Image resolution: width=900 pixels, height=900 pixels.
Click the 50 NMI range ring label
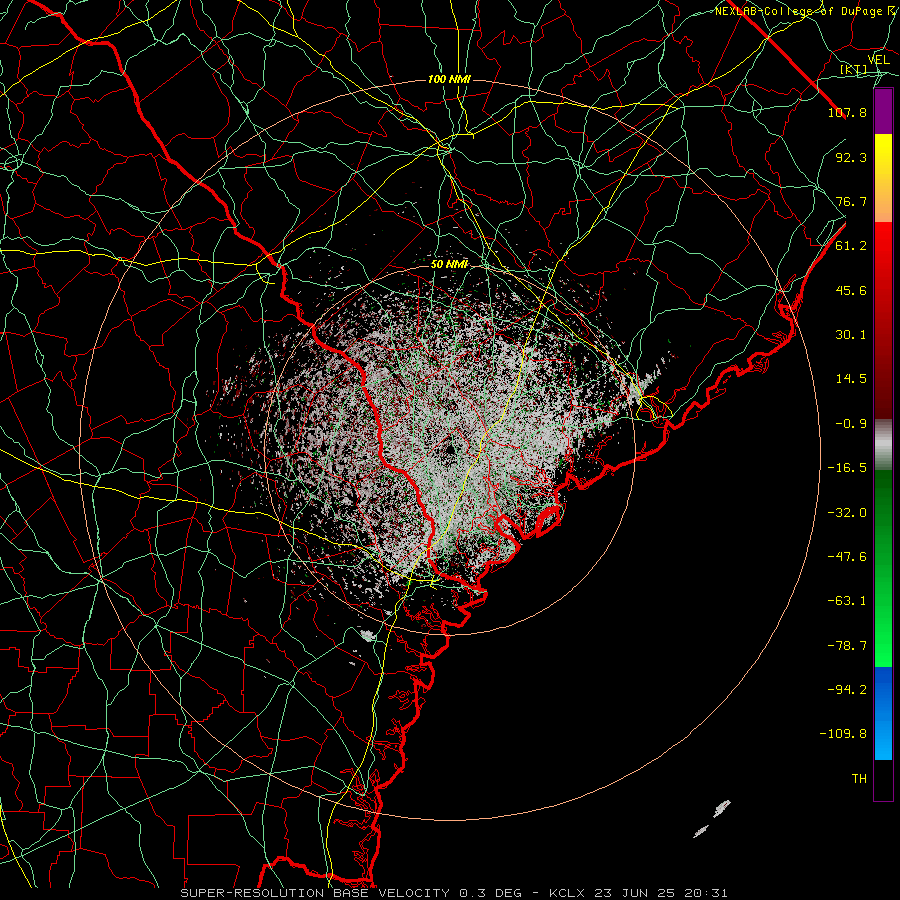(449, 264)
